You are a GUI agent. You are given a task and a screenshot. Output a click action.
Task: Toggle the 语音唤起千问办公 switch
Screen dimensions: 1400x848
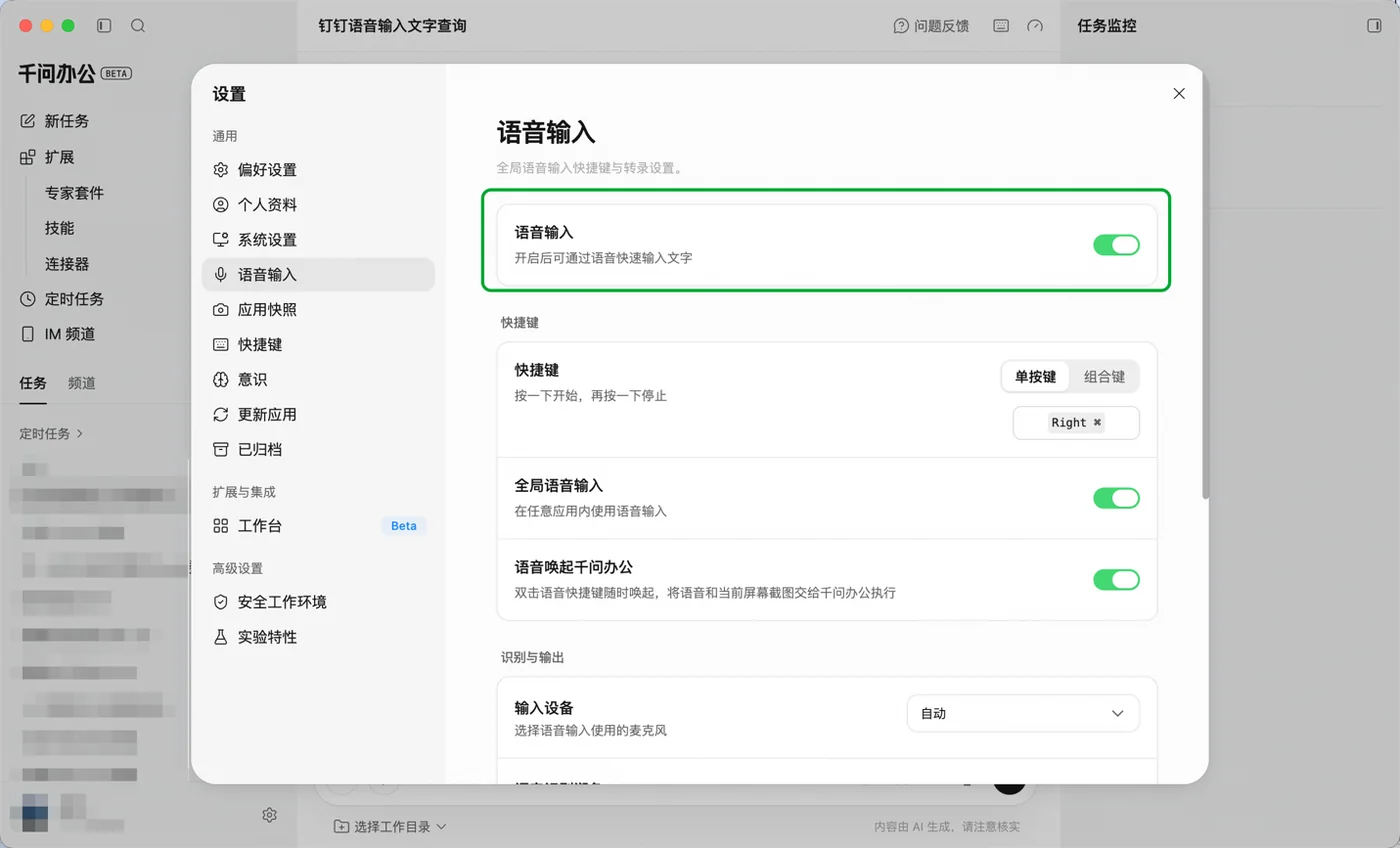coord(1116,580)
